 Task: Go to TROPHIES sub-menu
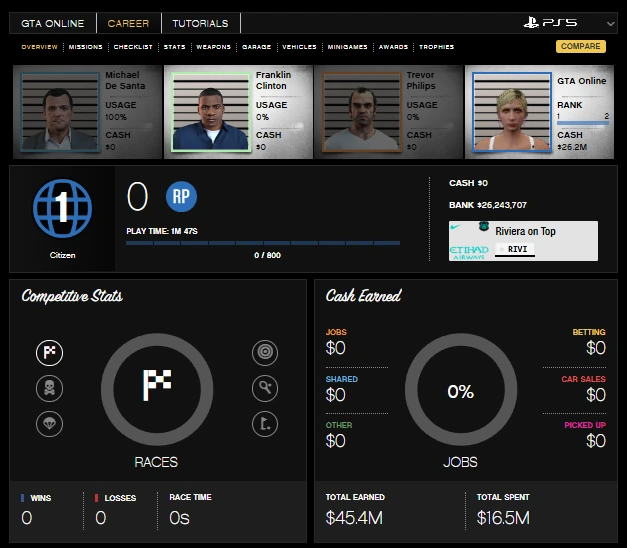coord(436,47)
